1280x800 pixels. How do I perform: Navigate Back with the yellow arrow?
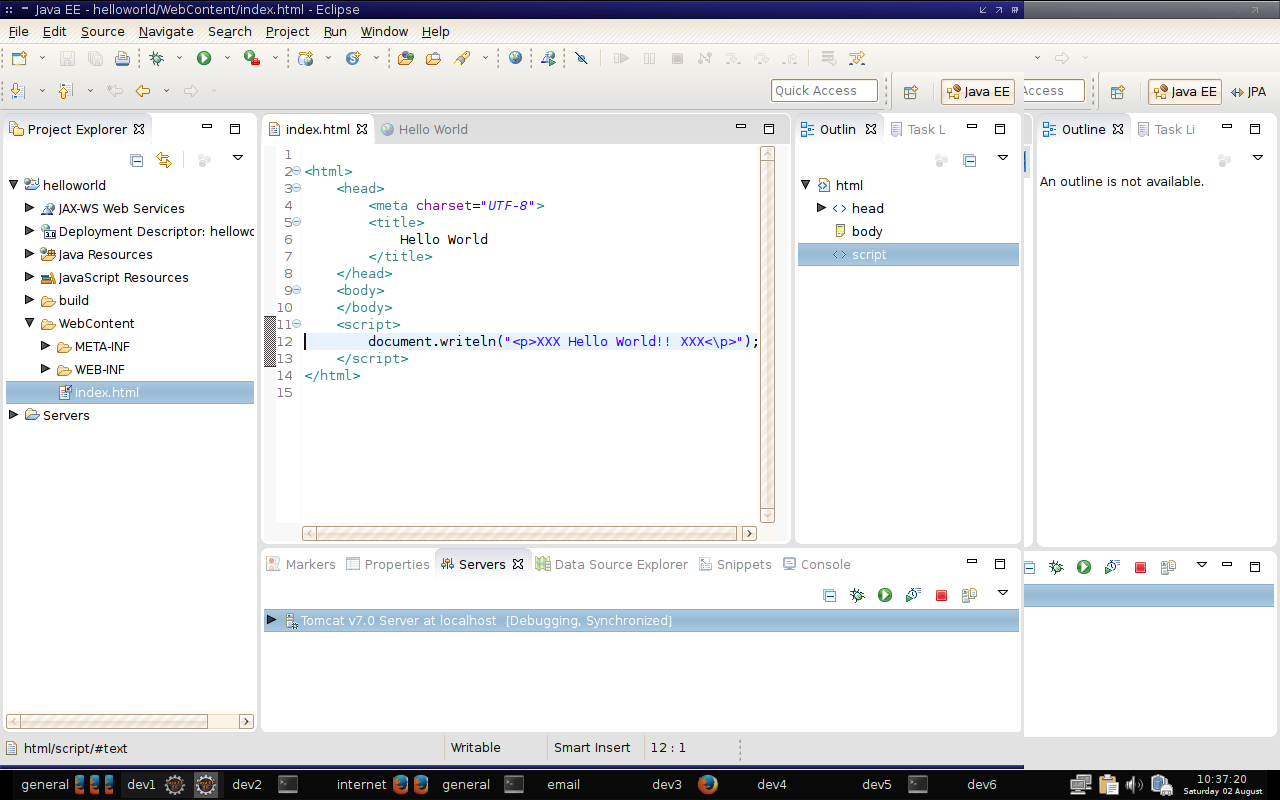point(142,91)
